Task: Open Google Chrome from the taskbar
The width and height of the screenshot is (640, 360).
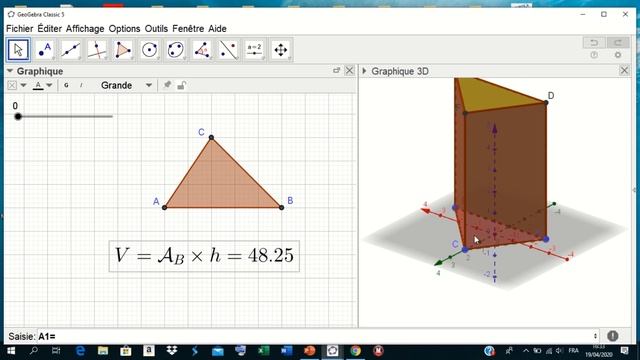Action: pos(356,351)
